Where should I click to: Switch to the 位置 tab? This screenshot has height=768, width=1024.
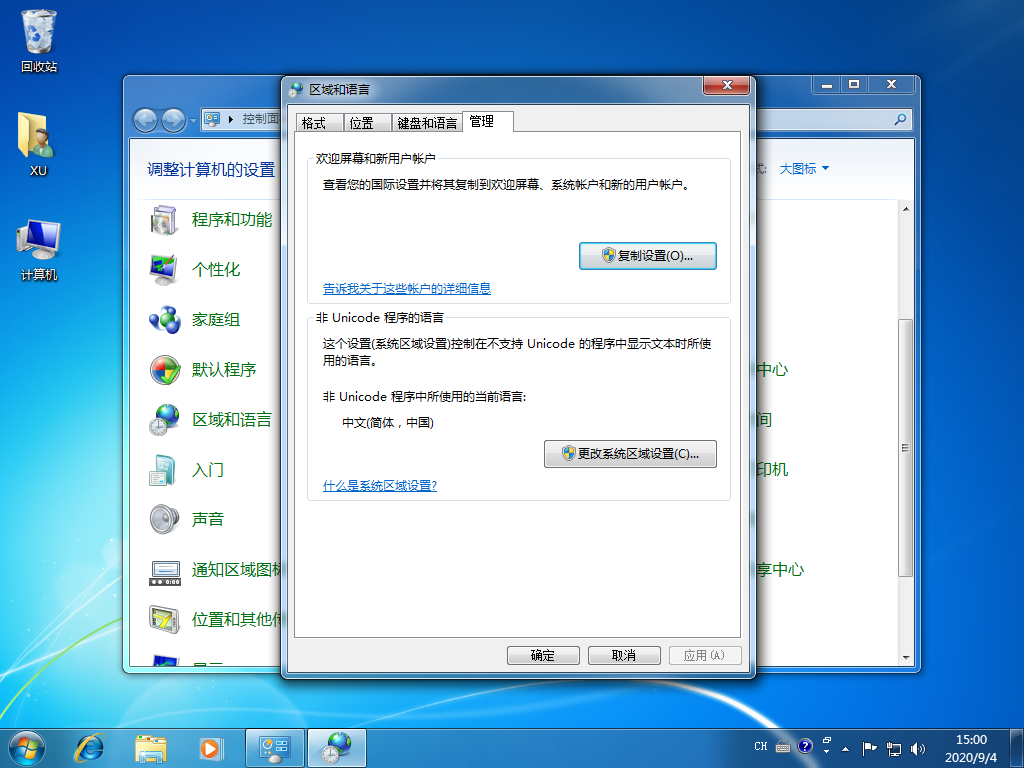click(367, 123)
